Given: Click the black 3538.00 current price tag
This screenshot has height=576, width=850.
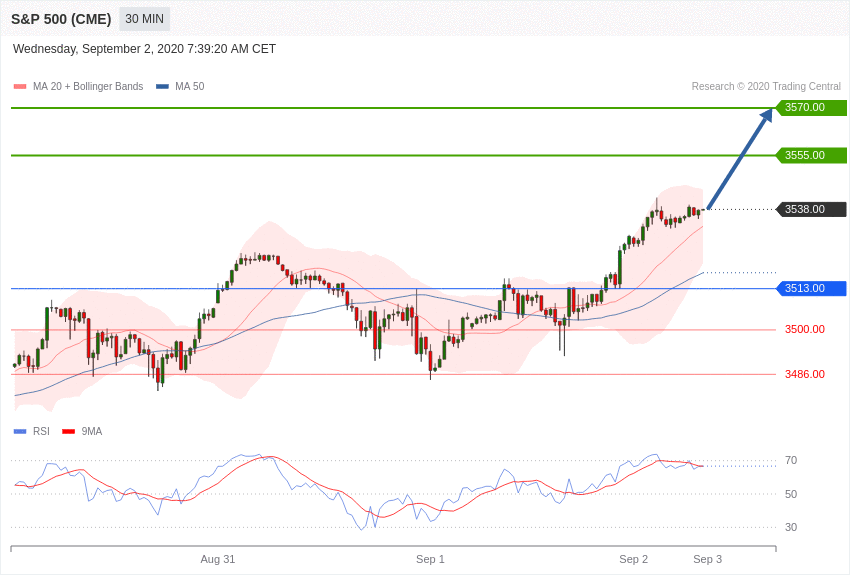Looking at the screenshot, I should (x=811, y=210).
